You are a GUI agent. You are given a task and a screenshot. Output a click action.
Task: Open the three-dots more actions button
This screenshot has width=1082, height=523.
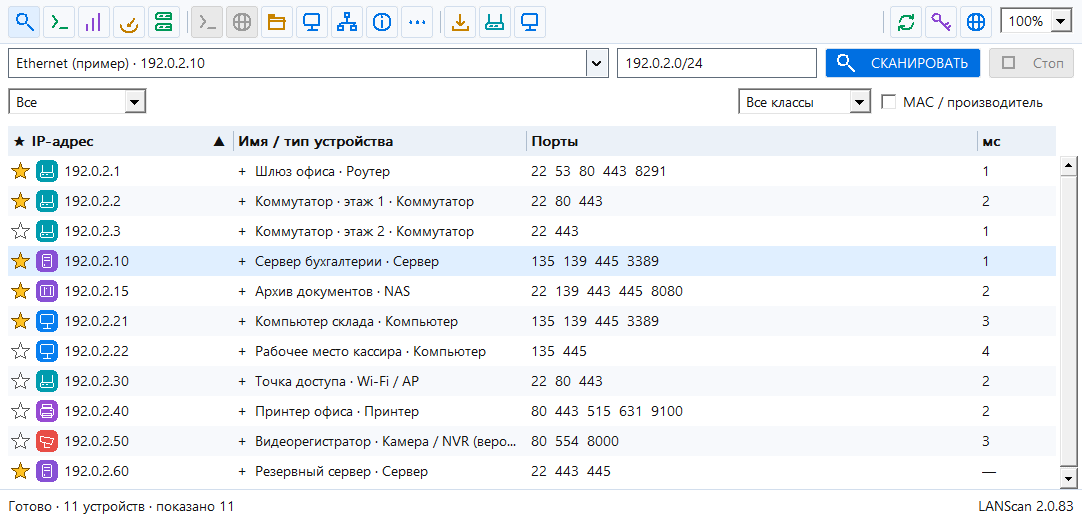pos(417,22)
